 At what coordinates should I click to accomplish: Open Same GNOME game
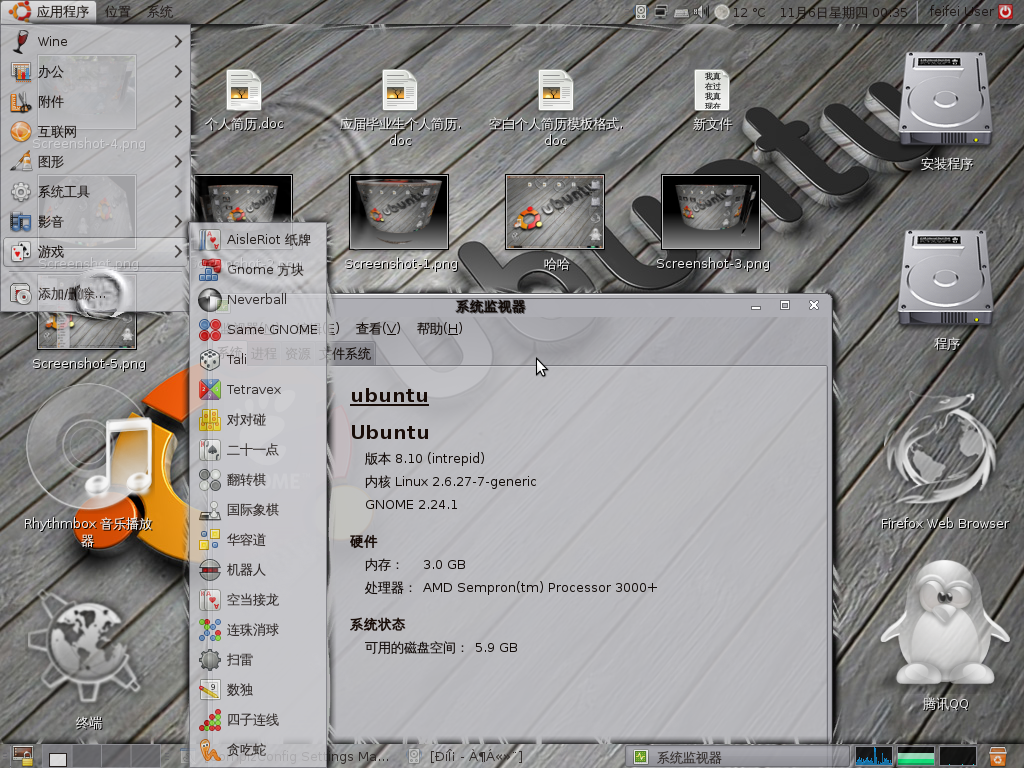257,330
